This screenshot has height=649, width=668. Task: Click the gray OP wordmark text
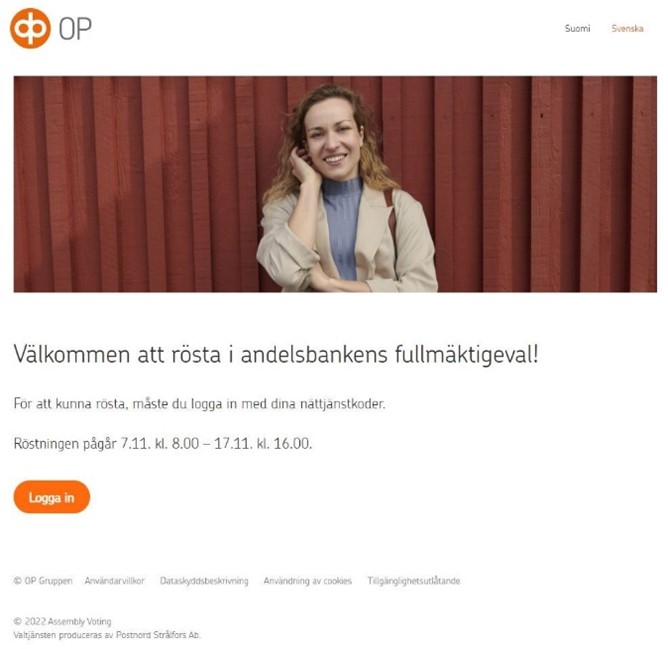coord(75,29)
